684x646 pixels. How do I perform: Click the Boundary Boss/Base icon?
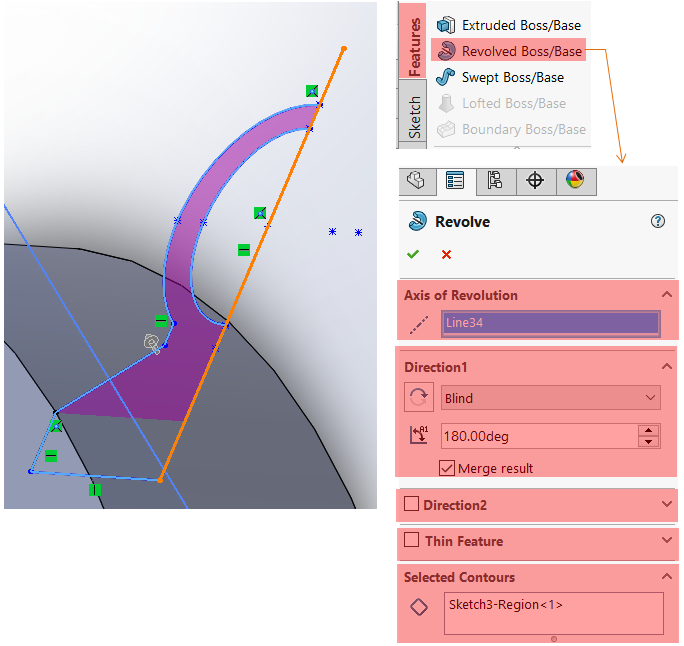[446, 130]
